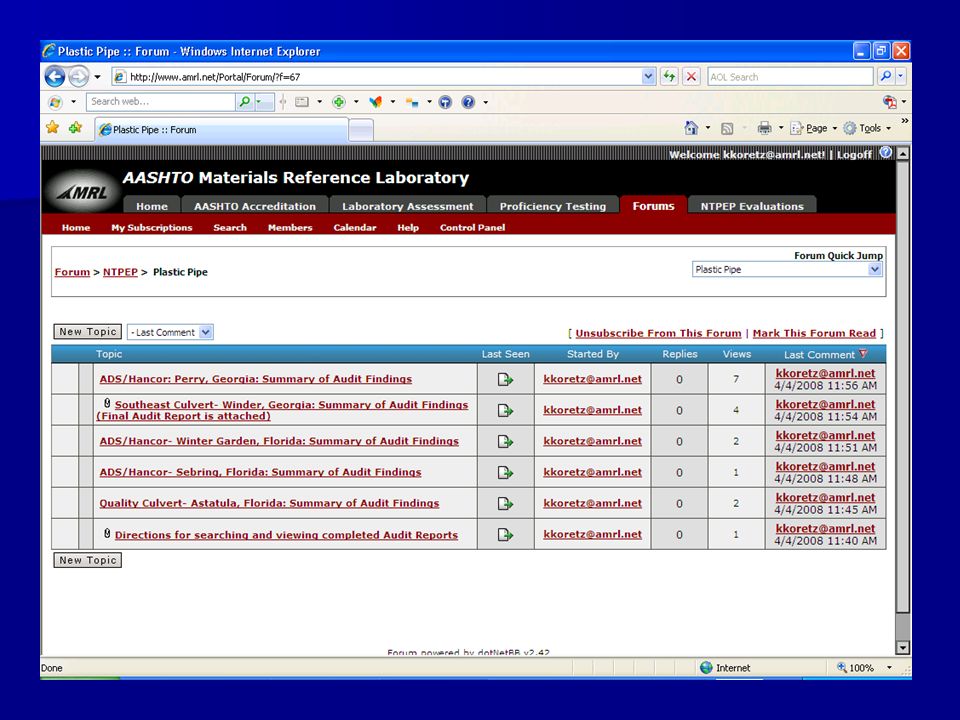Viewport: 960px width, 720px height.
Task: Click the browser Home house icon
Action: (x=691, y=128)
